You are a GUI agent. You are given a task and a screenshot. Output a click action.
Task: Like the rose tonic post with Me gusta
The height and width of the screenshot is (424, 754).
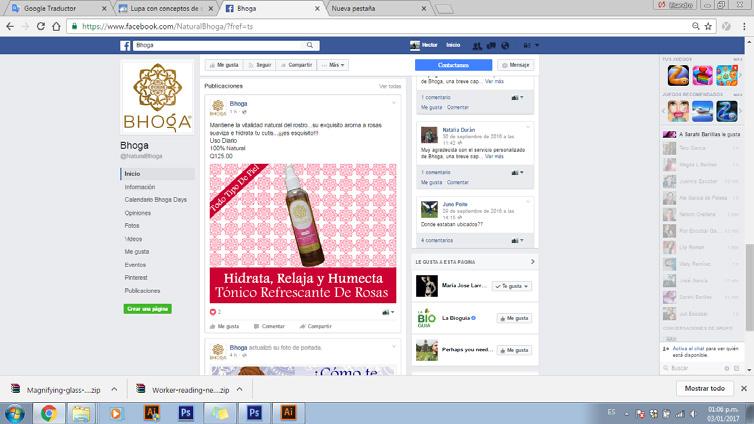(x=224, y=326)
